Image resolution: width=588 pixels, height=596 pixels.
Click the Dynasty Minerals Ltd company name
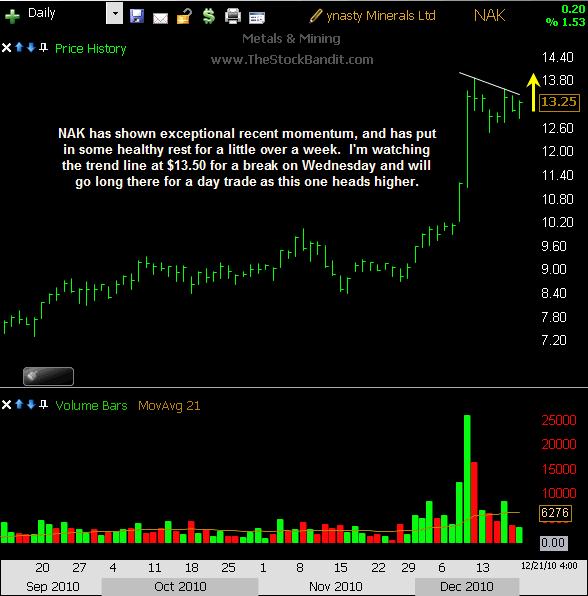[381, 16]
